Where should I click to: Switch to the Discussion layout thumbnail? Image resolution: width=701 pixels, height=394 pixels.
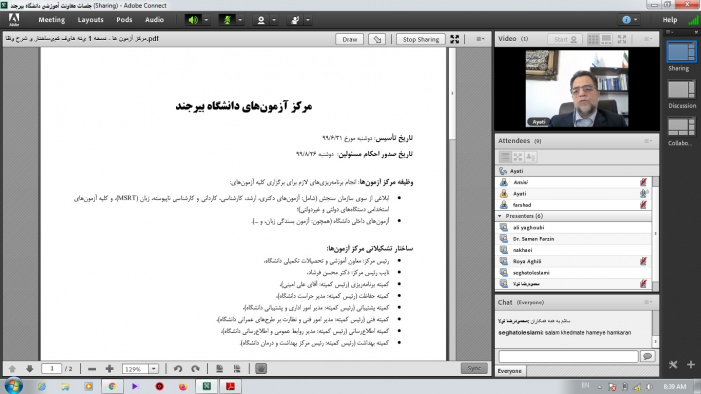tap(681, 94)
